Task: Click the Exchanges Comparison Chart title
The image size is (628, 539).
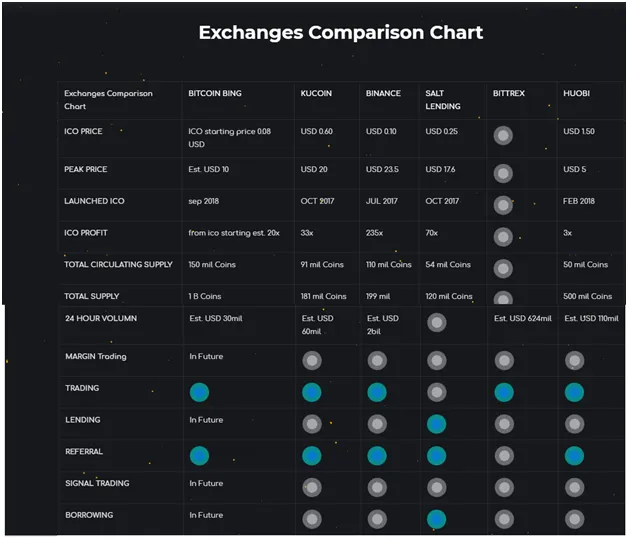Action: 341,32
